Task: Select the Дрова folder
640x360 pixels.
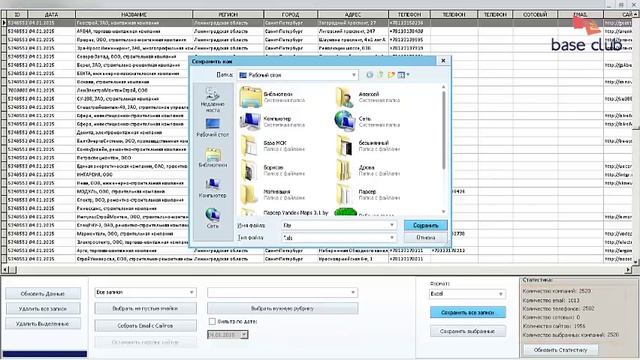Action: point(367,170)
